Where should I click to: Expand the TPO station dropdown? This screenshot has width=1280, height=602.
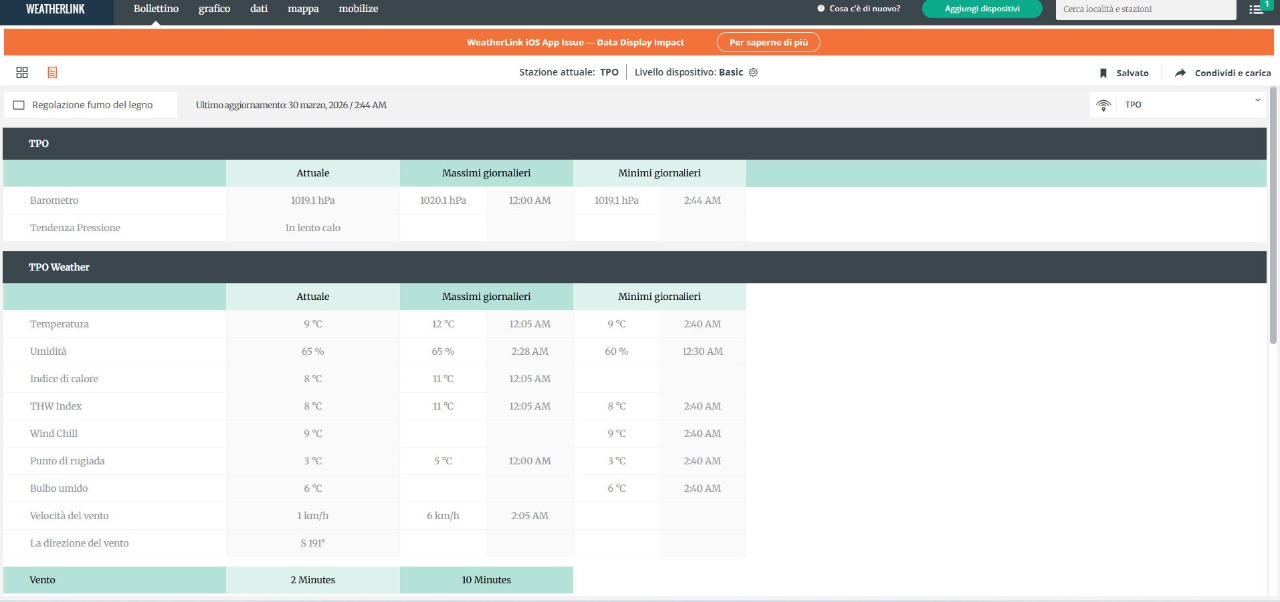tap(1257, 101)
